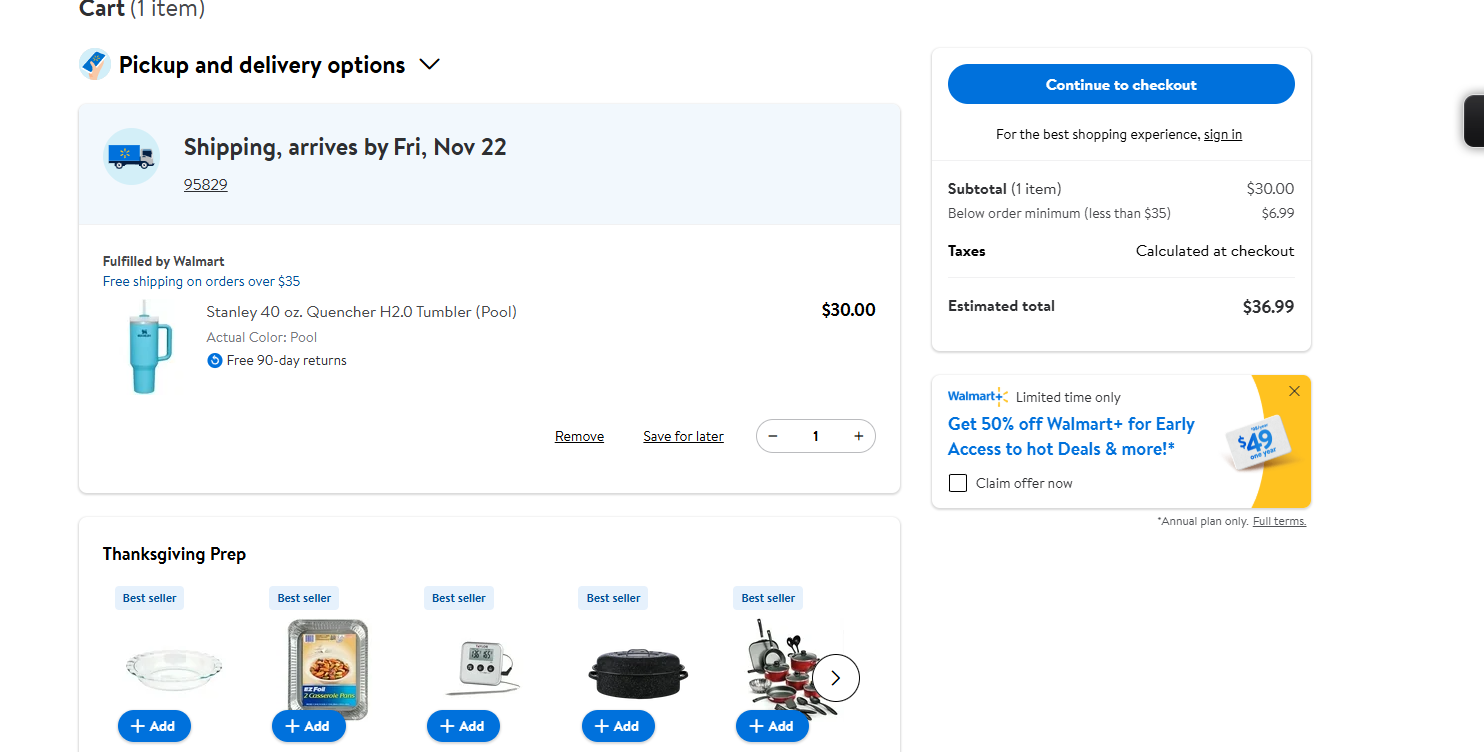The width and height of the screenshot is (1484, 752).
Task: Remove the Stanley tumbler from cart
Action: [579, 436]
